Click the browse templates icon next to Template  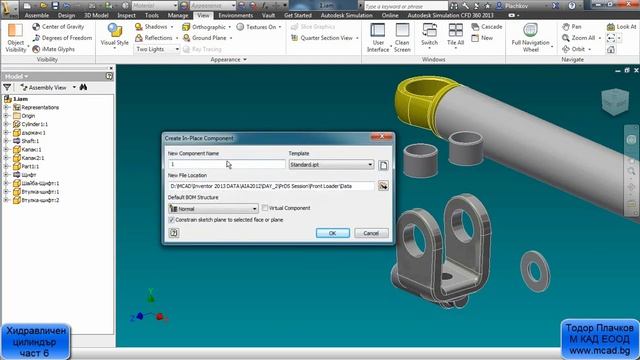click(x=383, y=165)
